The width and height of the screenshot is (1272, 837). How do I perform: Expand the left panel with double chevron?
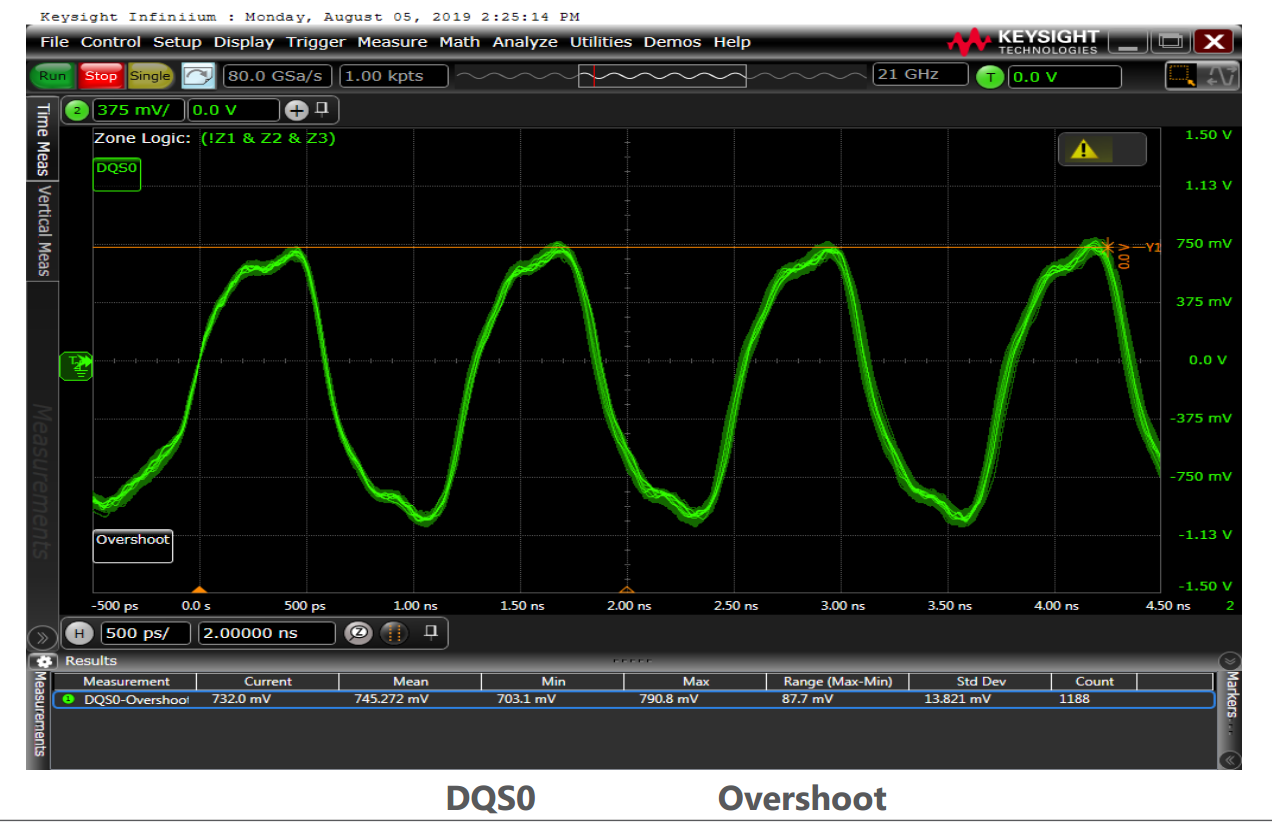pyautogui.click(x=43, y=637)
